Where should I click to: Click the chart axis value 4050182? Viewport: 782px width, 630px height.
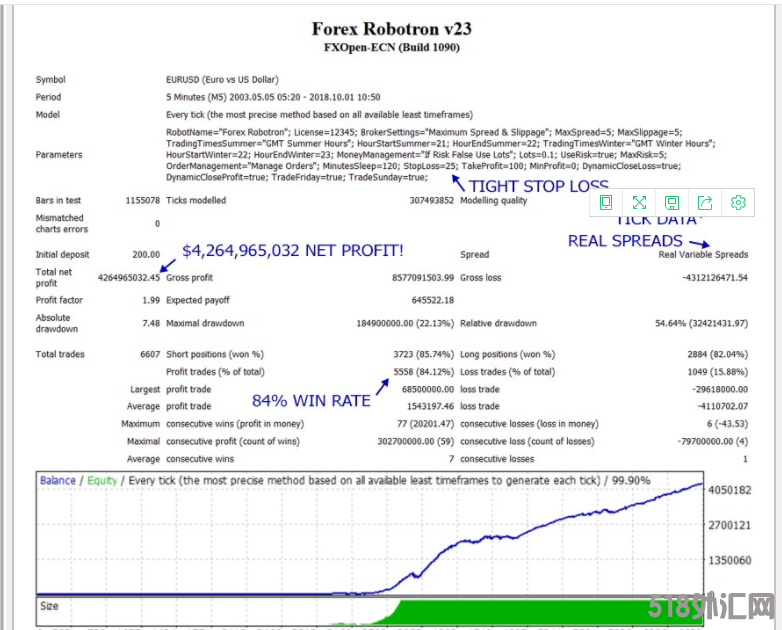click(729, 490)
